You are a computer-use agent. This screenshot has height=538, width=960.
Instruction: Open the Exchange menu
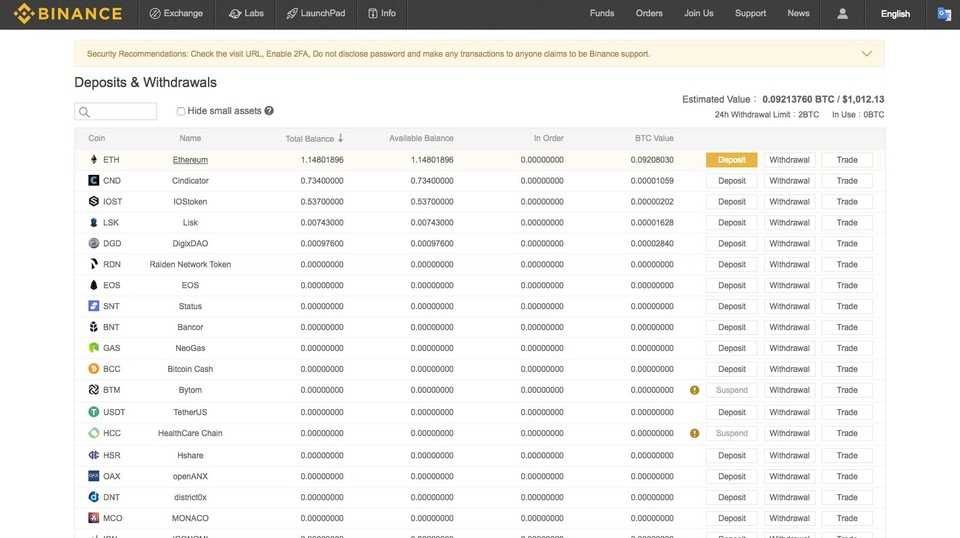pos(176,14)
